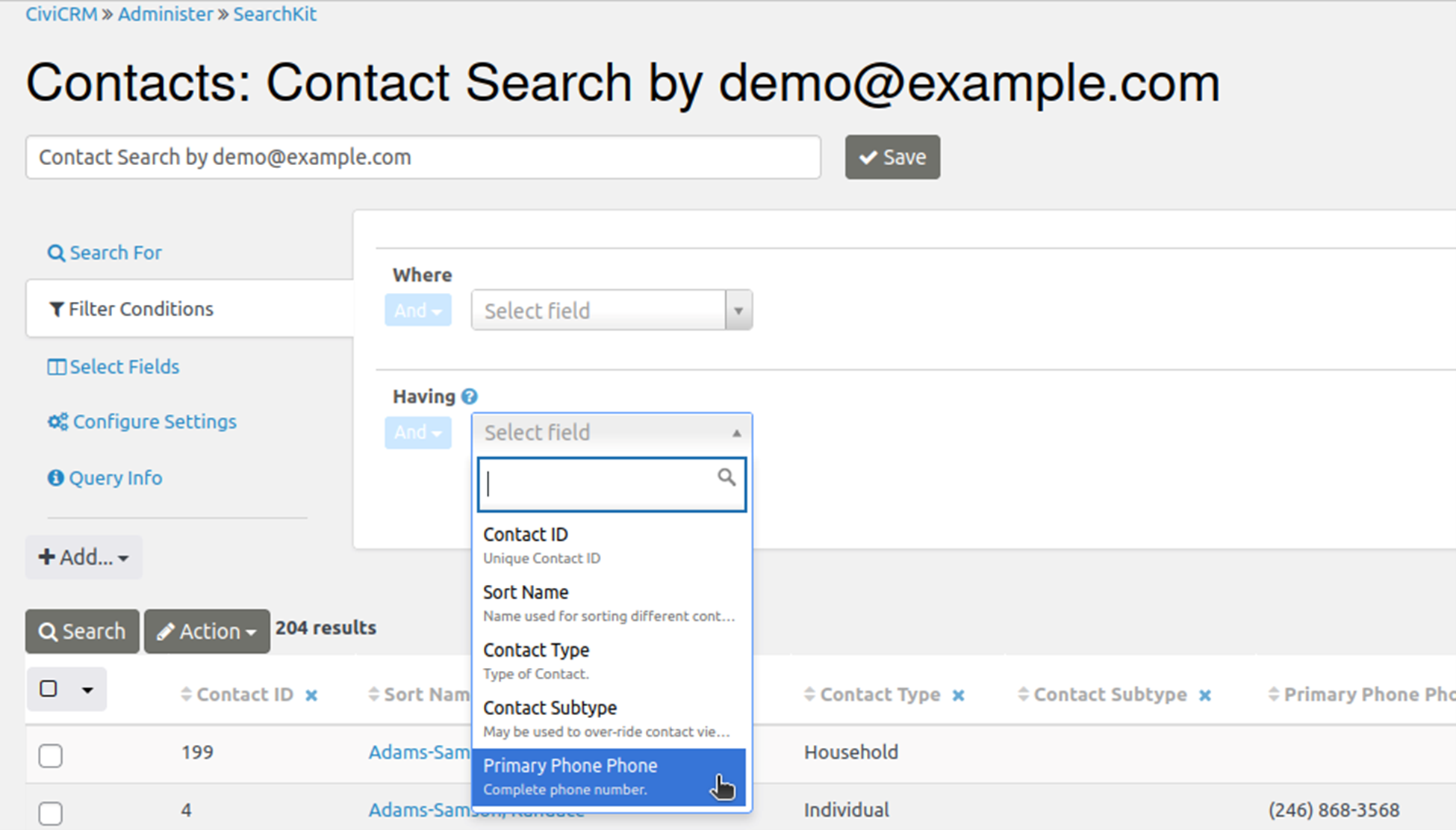Sort by Contact Type using its sort arrows

[809, 695]
